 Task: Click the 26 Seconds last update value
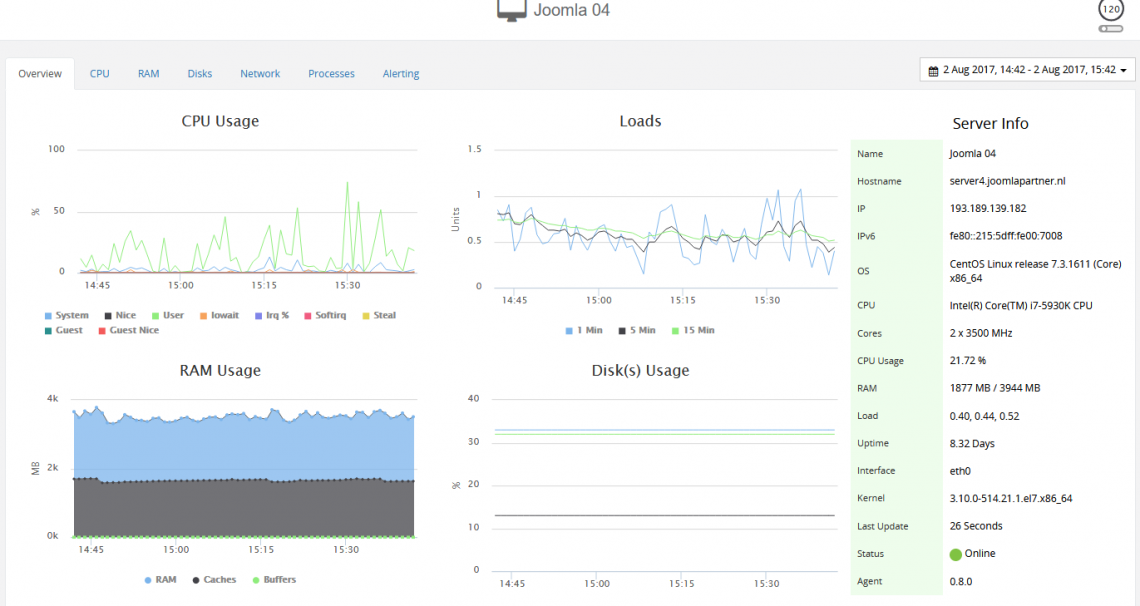[976, 526]
